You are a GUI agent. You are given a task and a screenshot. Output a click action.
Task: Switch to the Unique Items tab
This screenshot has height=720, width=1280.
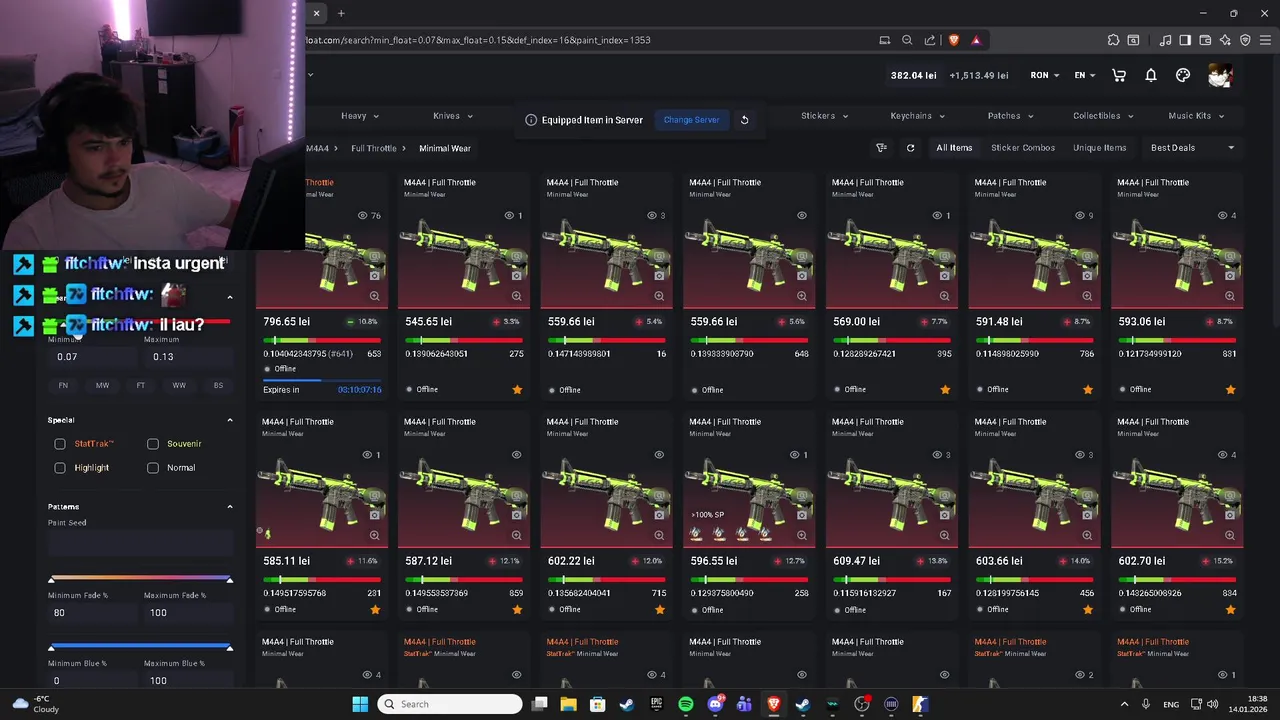[1100, 148]
